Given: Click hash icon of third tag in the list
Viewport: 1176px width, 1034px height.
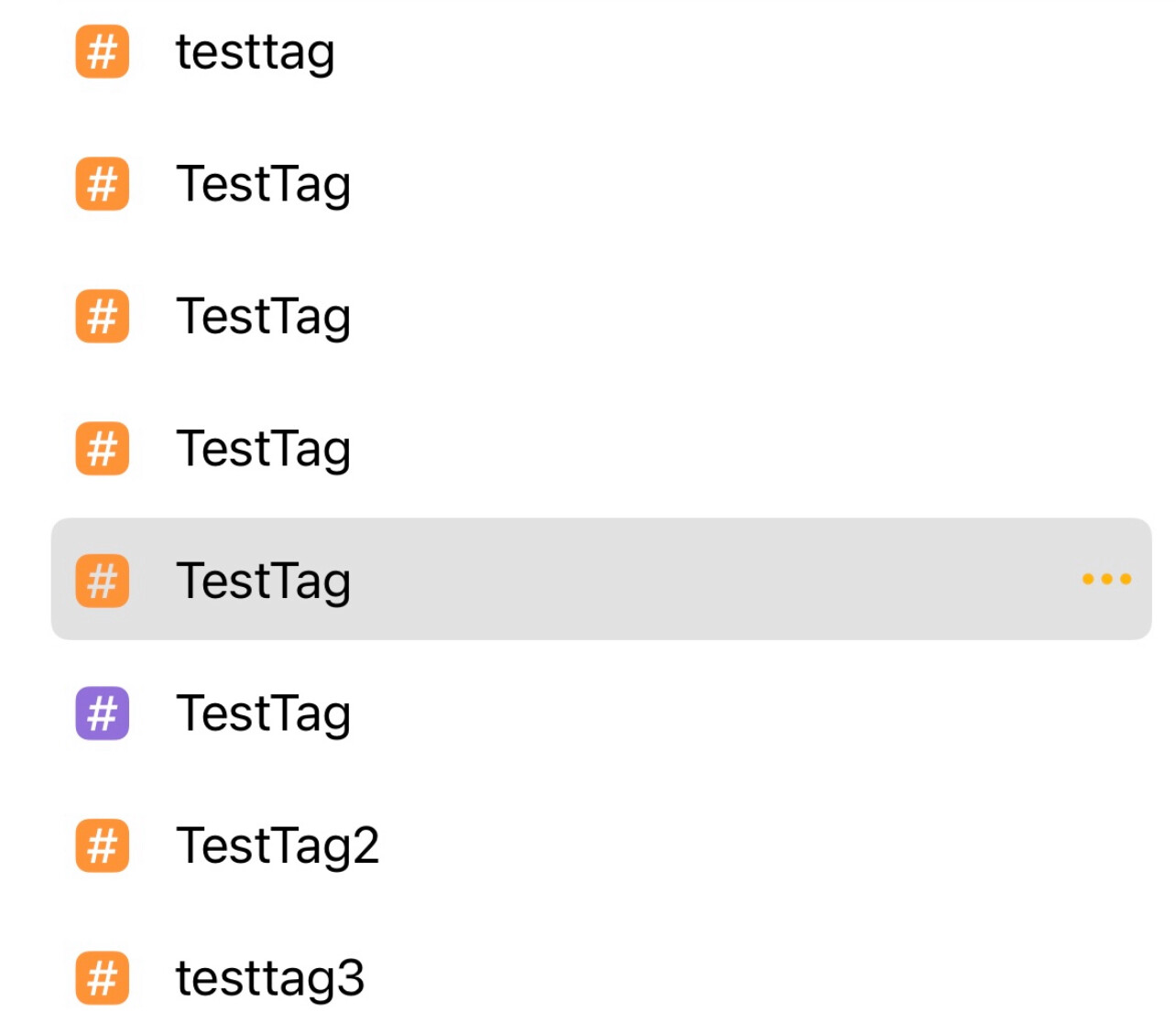Looking at the screenshot, I should (102, 316).
